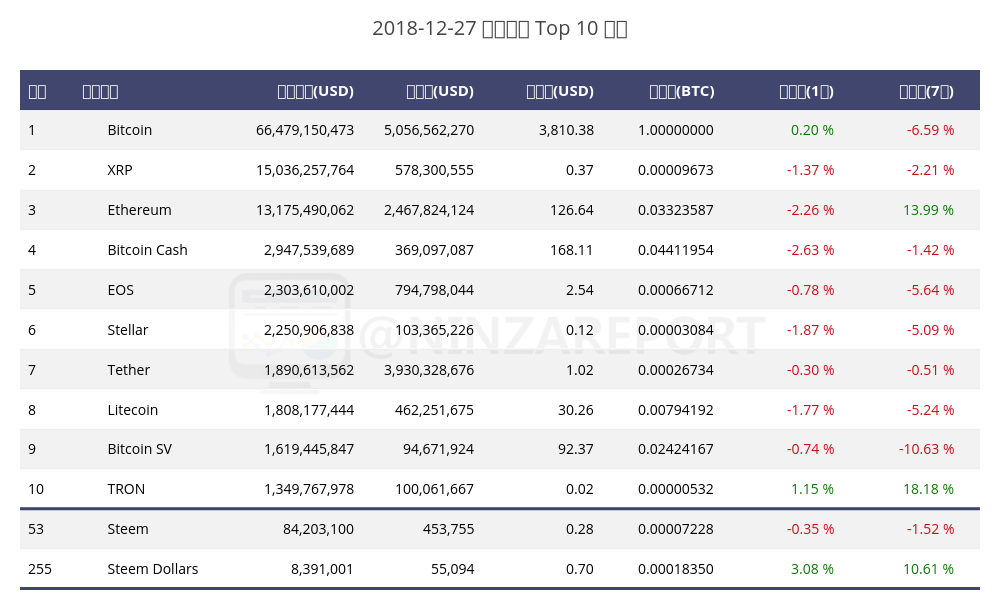1000x610 pixels.
Task: Select Tether's USD price 1.02
Action: [x=580, y=370]
